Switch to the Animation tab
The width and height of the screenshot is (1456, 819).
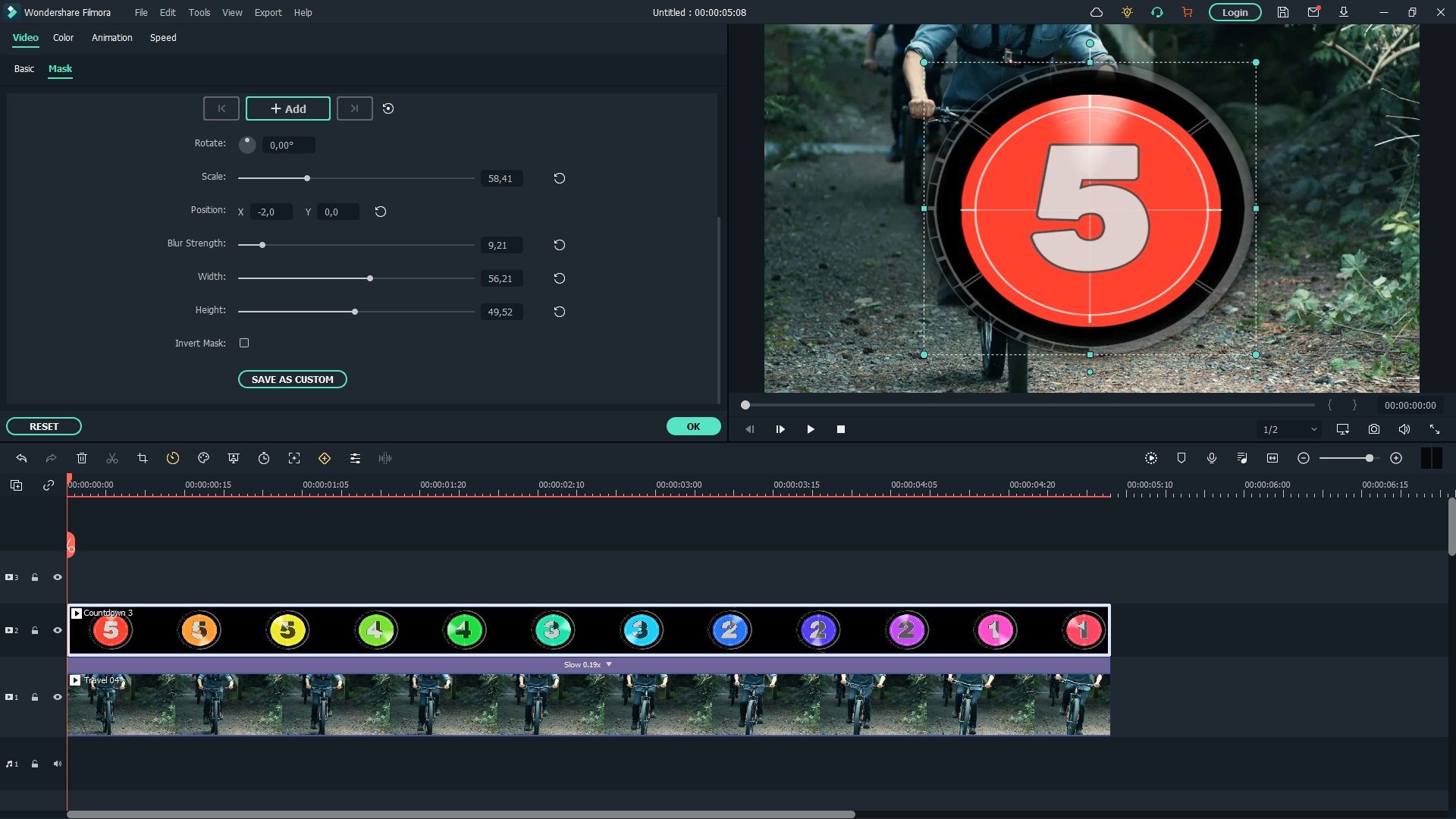click(111, 37)
